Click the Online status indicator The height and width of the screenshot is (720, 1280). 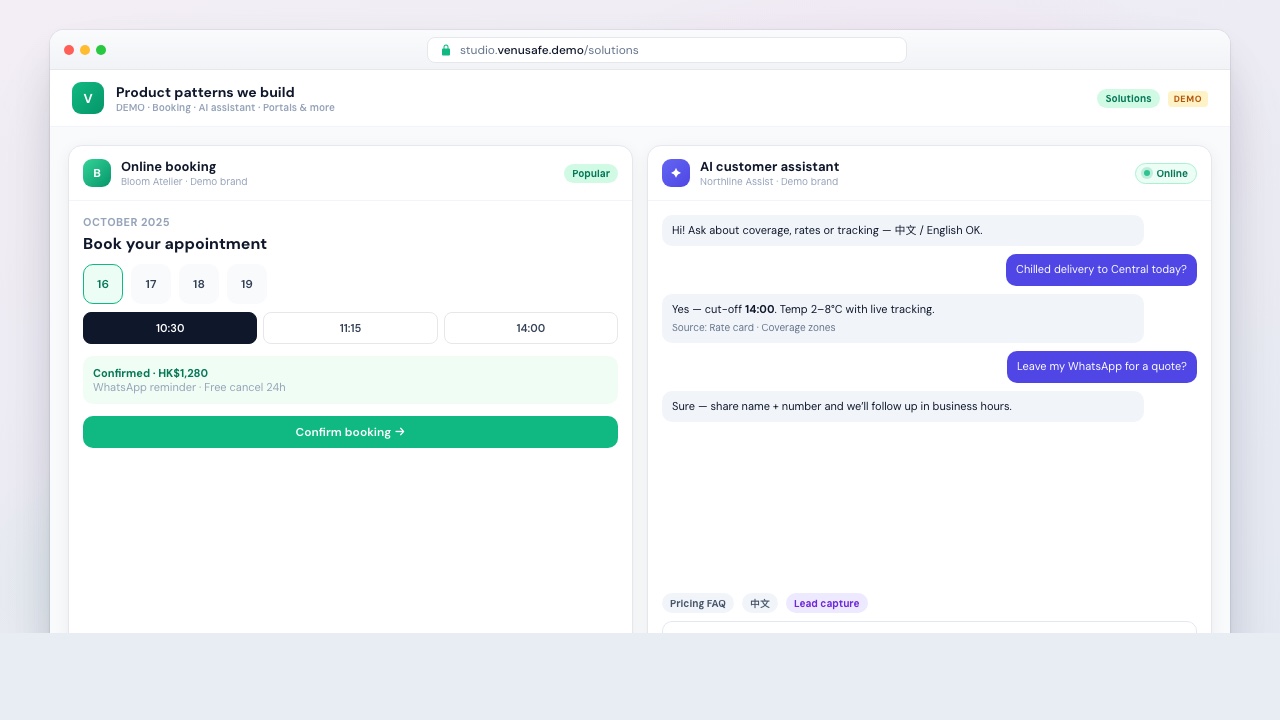pyautogui.click(x=1166, y=173)
